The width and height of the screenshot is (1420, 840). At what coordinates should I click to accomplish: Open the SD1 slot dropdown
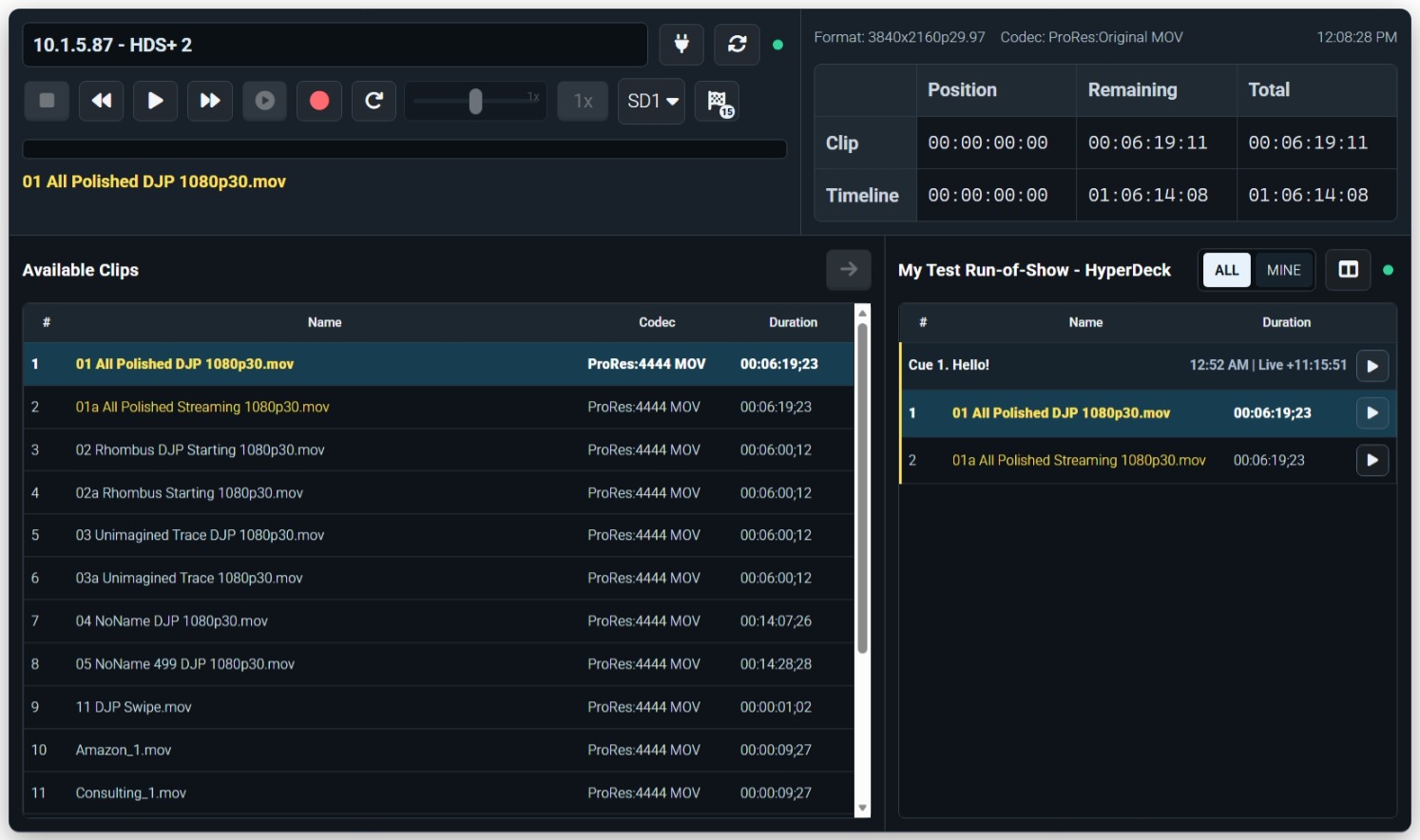651,101
